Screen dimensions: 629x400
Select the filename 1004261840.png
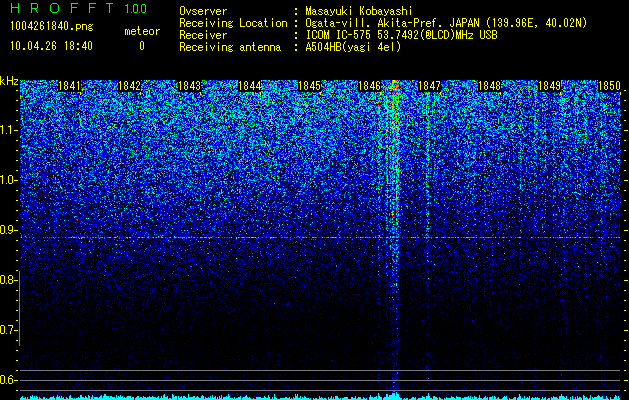click(52, 26)
